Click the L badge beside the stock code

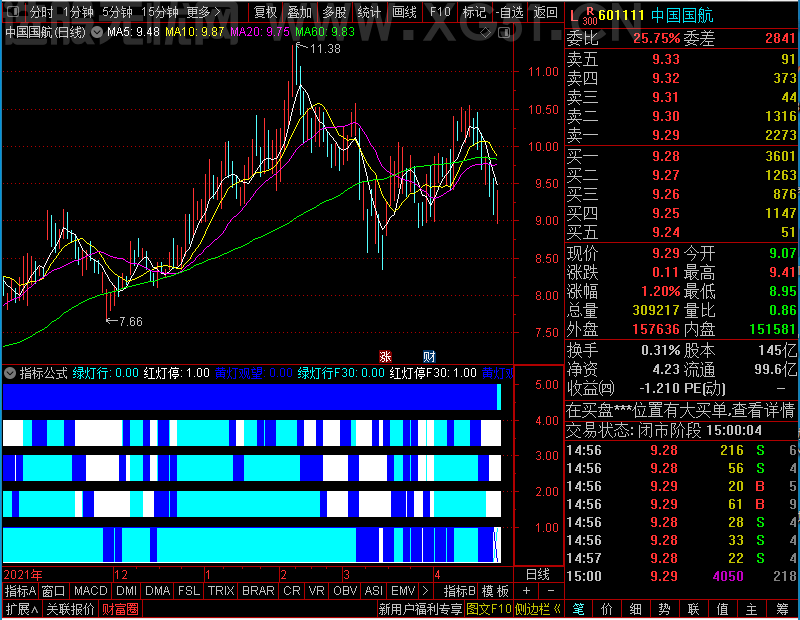point(574,16)
